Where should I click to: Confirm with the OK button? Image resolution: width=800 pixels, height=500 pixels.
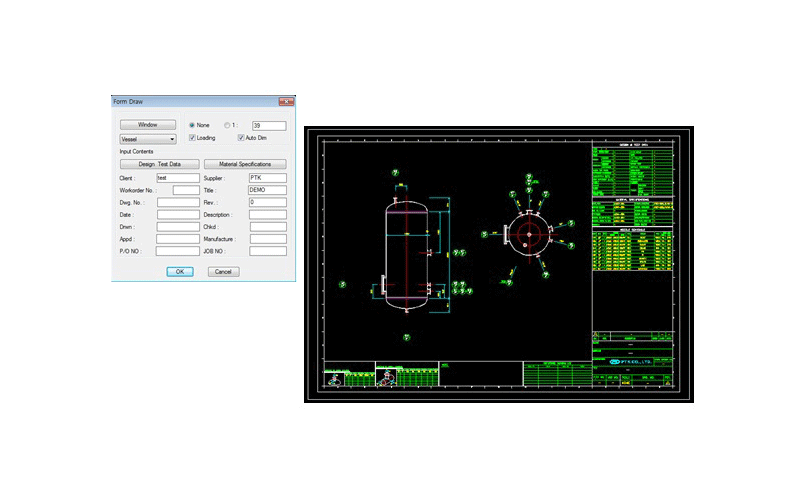pos(180,272)
